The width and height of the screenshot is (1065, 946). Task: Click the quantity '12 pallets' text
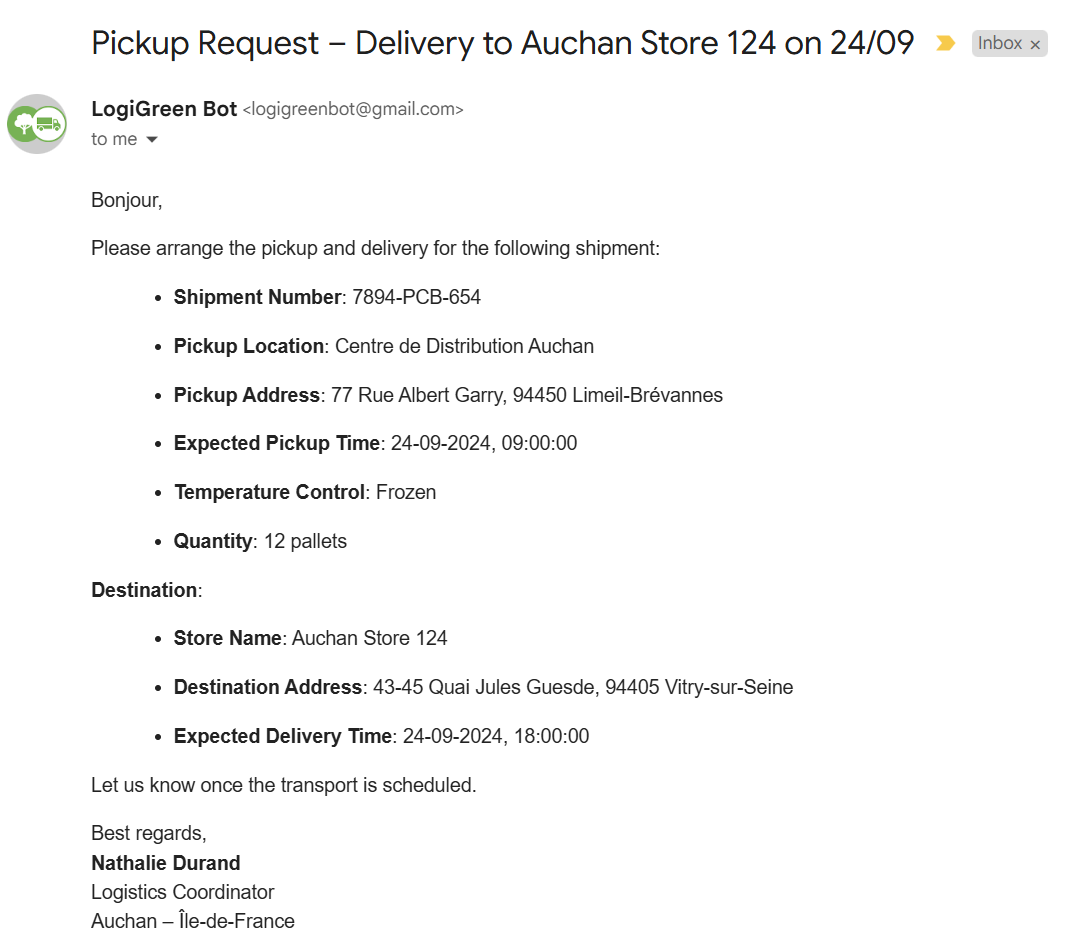point(305,541)
